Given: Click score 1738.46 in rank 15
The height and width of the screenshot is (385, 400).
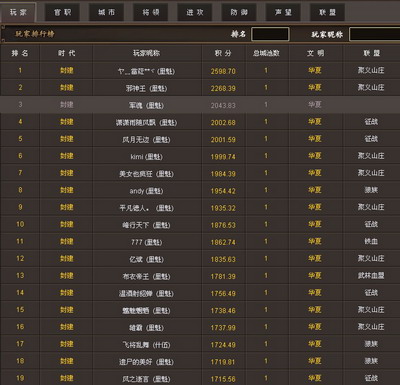Looking at the screenshot, I should pyautogui.click(x=223, y=311).
